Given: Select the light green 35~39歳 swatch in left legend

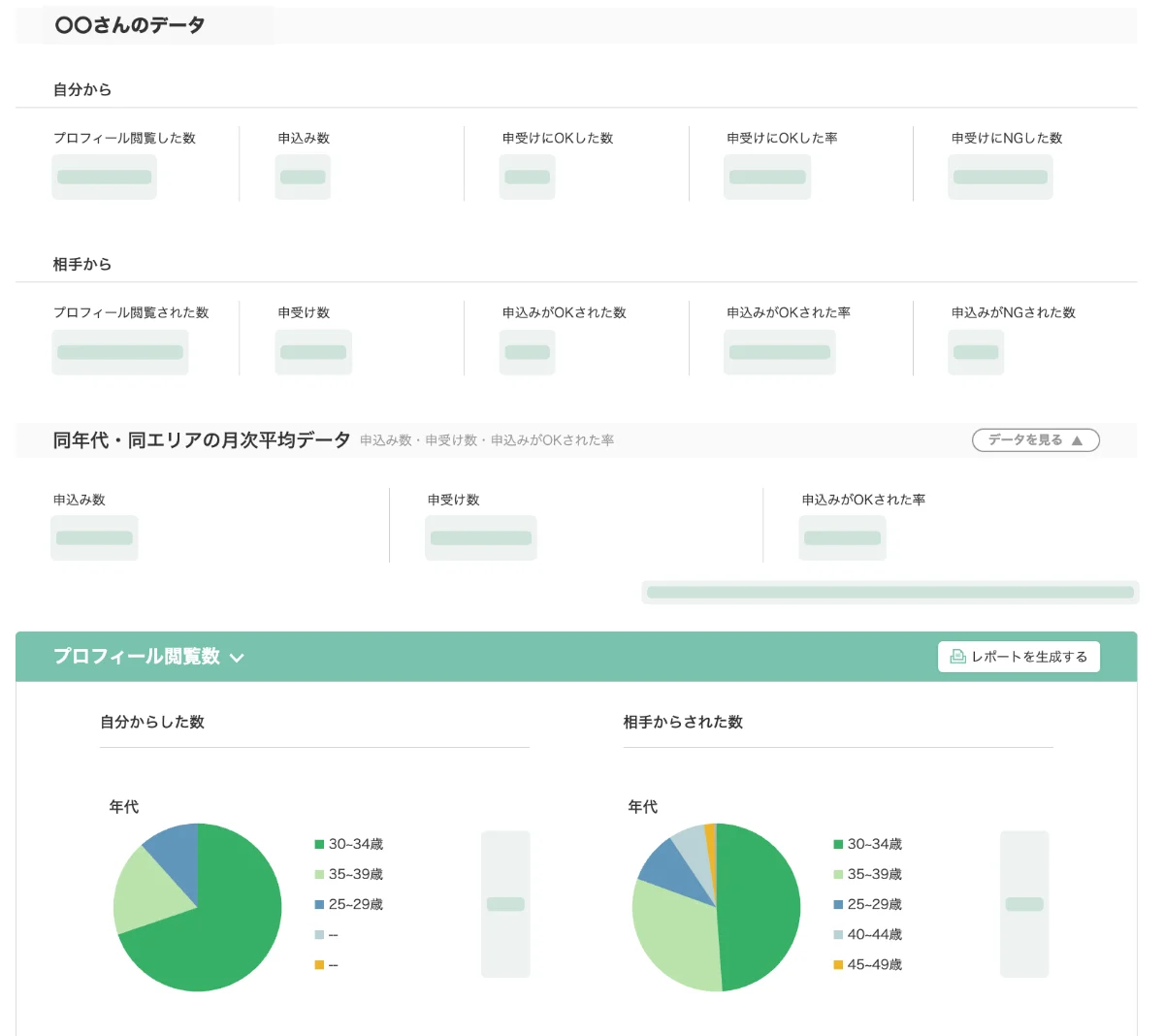Looking at the screenshot, I should (x=319, y=875).
